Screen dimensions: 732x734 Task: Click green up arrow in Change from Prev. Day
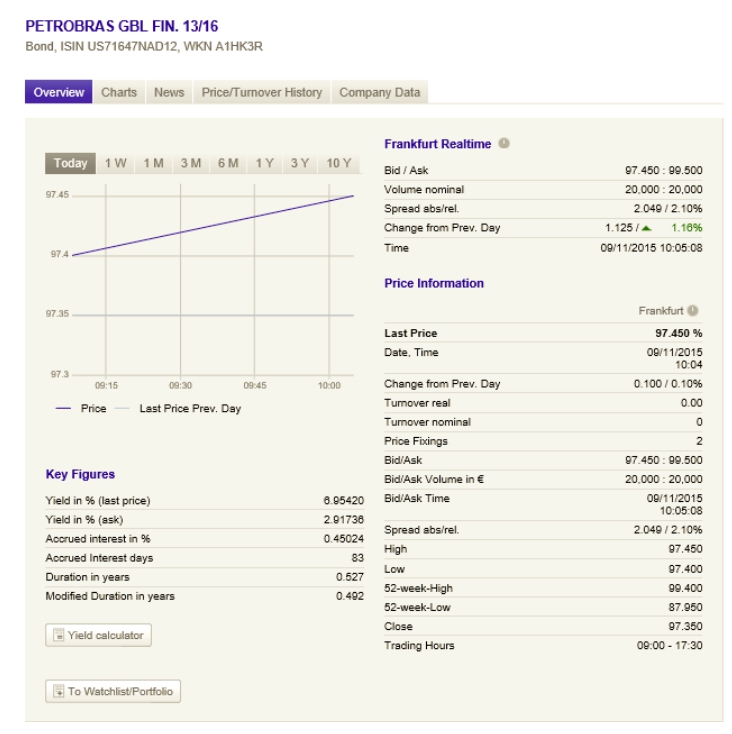(x=646, y=228)
